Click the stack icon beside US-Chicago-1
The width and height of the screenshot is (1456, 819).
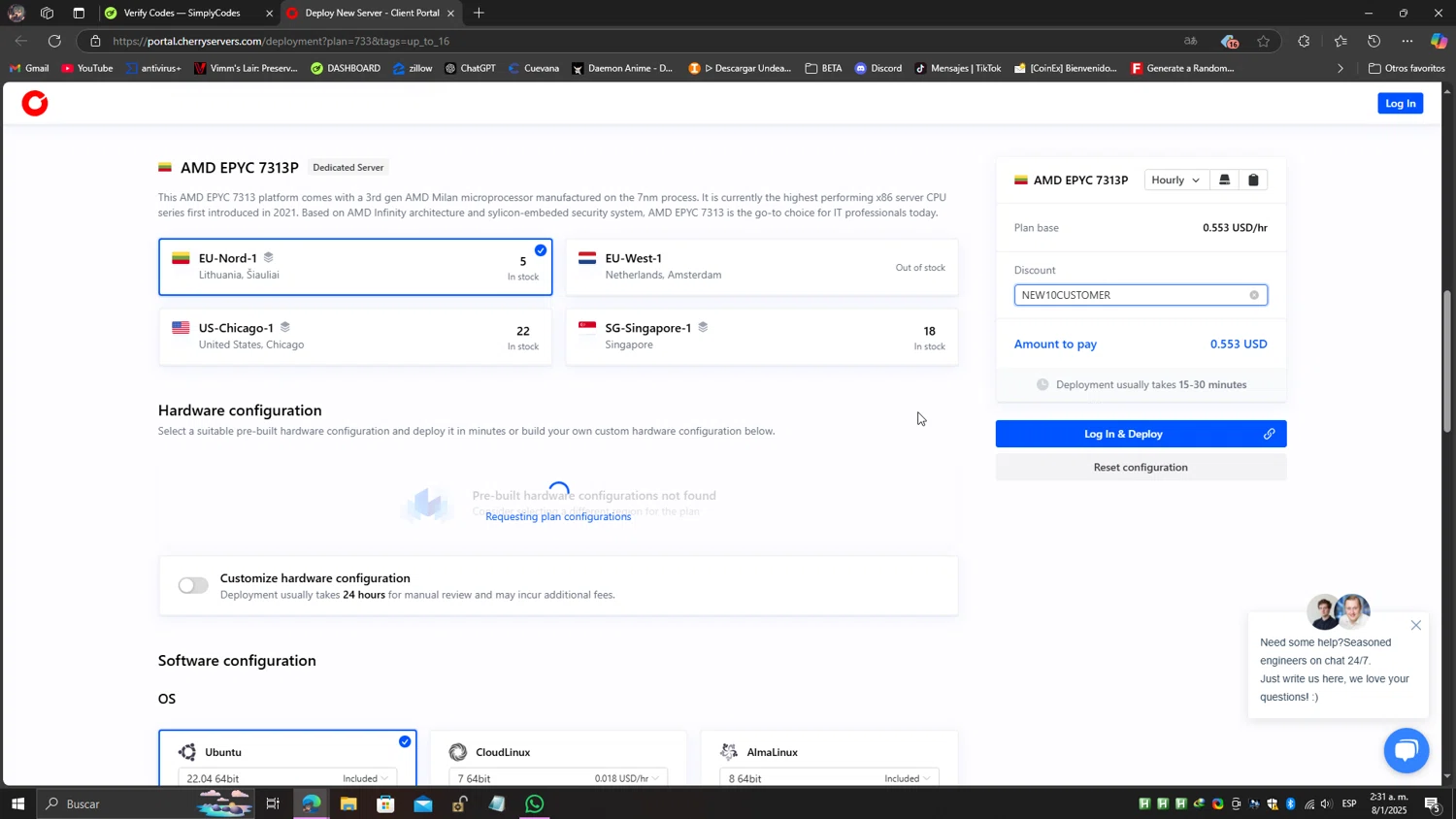click(285, 327)
